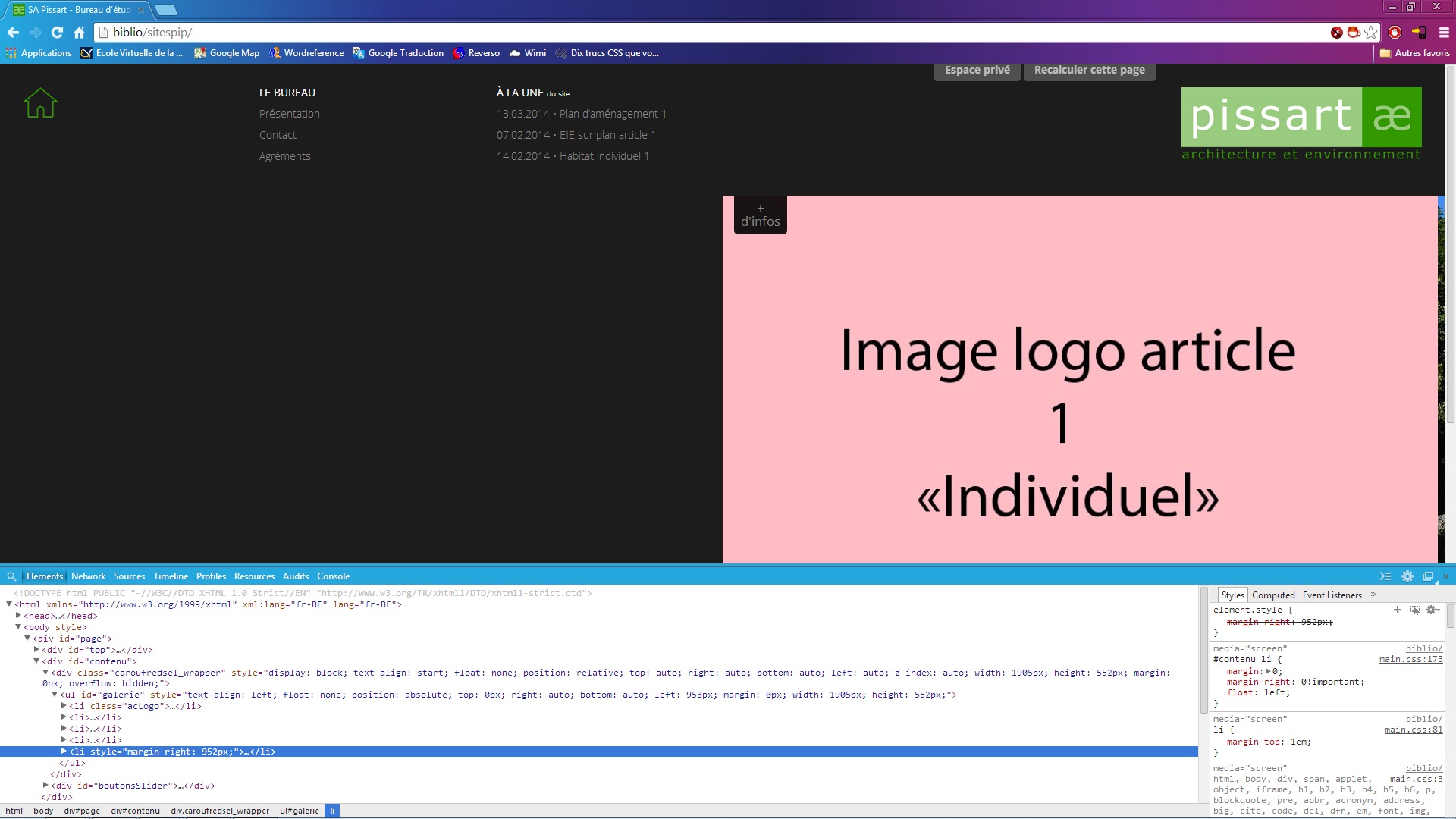Image resolution: width=1456 pixels, height=819 pixels.
Task: Add a new CSS rule with the plus icon
Action: (x=1398, y=610)
